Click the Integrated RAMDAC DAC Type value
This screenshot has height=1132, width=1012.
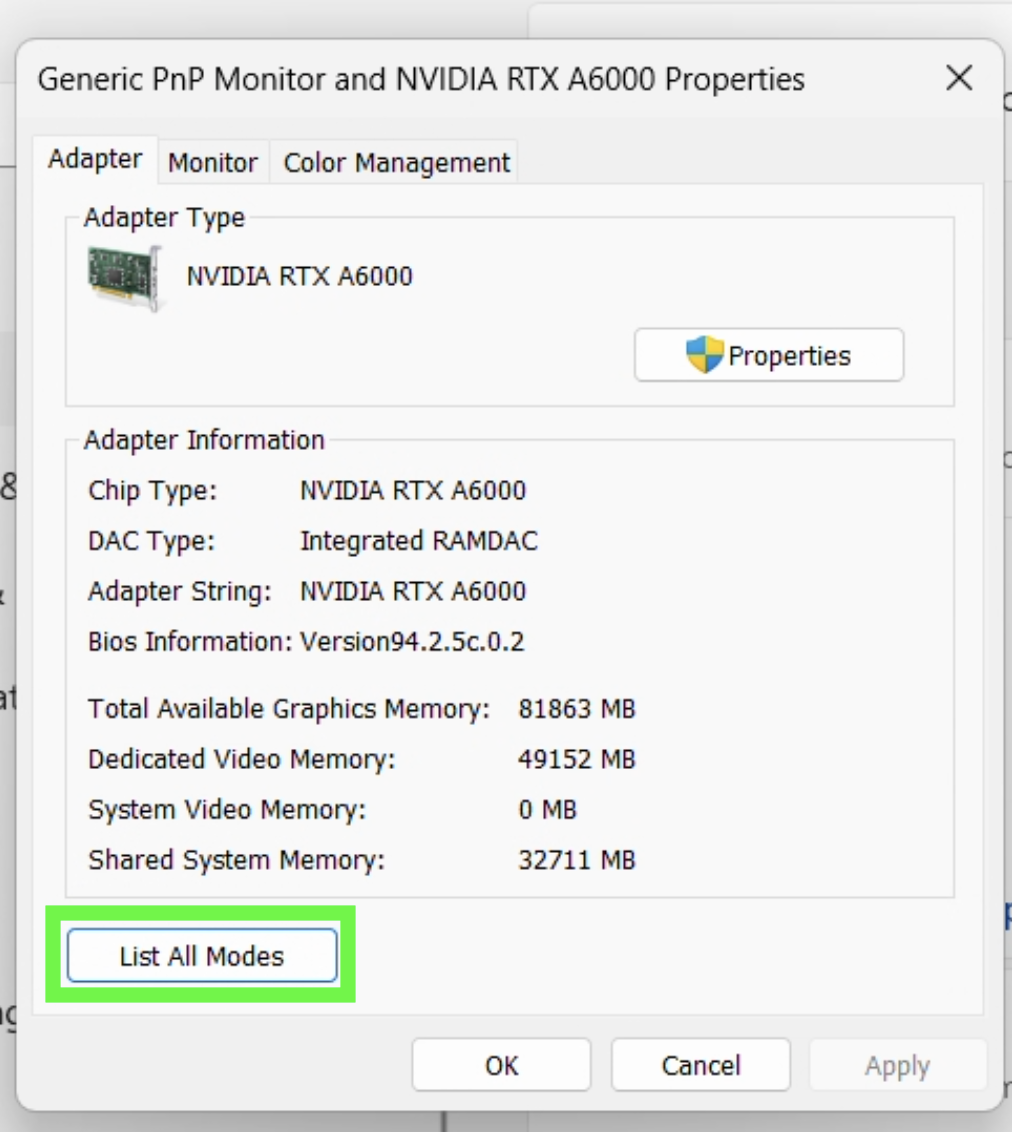(x=418, y=541)
